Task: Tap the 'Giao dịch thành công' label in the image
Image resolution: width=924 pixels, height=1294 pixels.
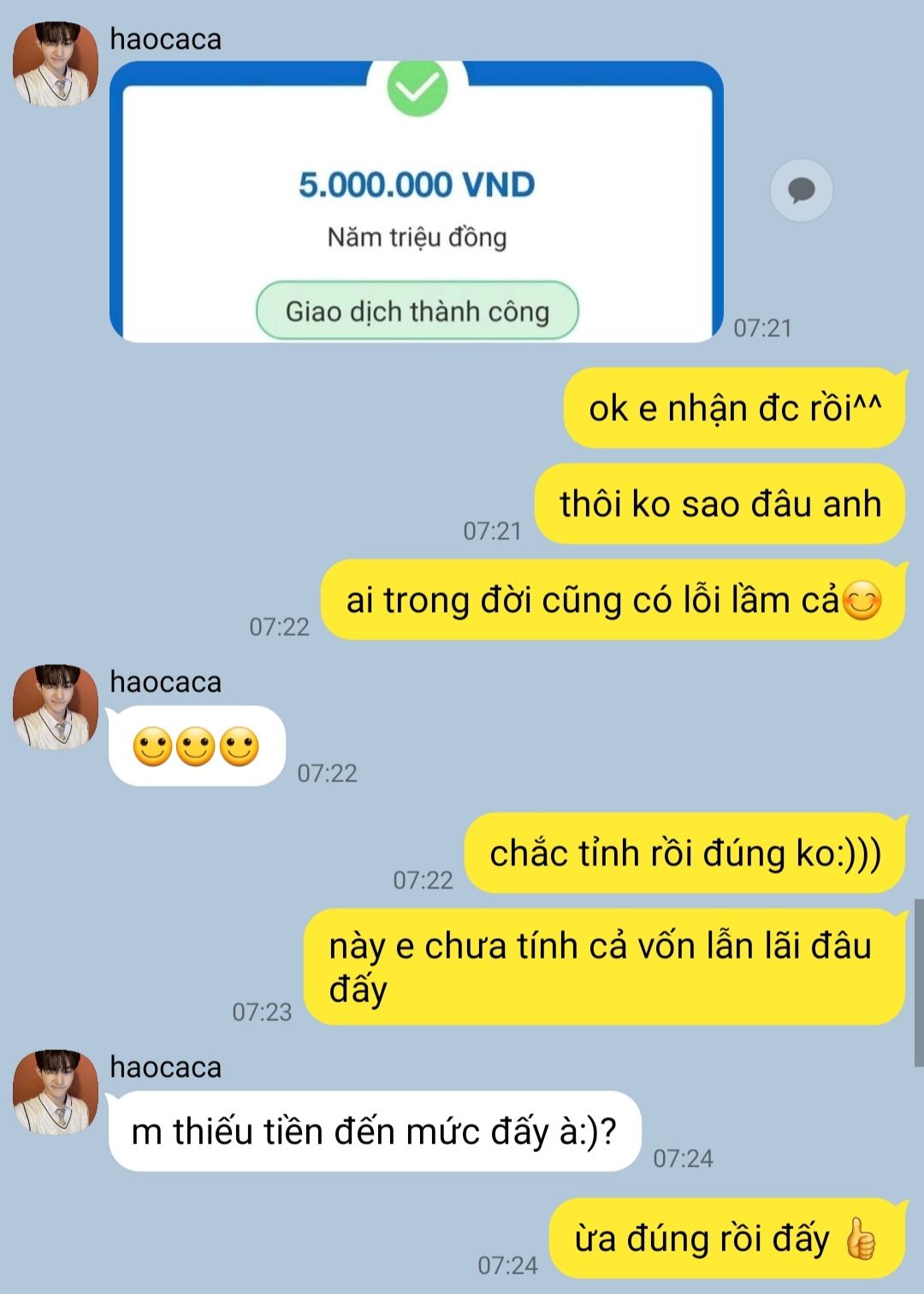Action: point(418,311)
